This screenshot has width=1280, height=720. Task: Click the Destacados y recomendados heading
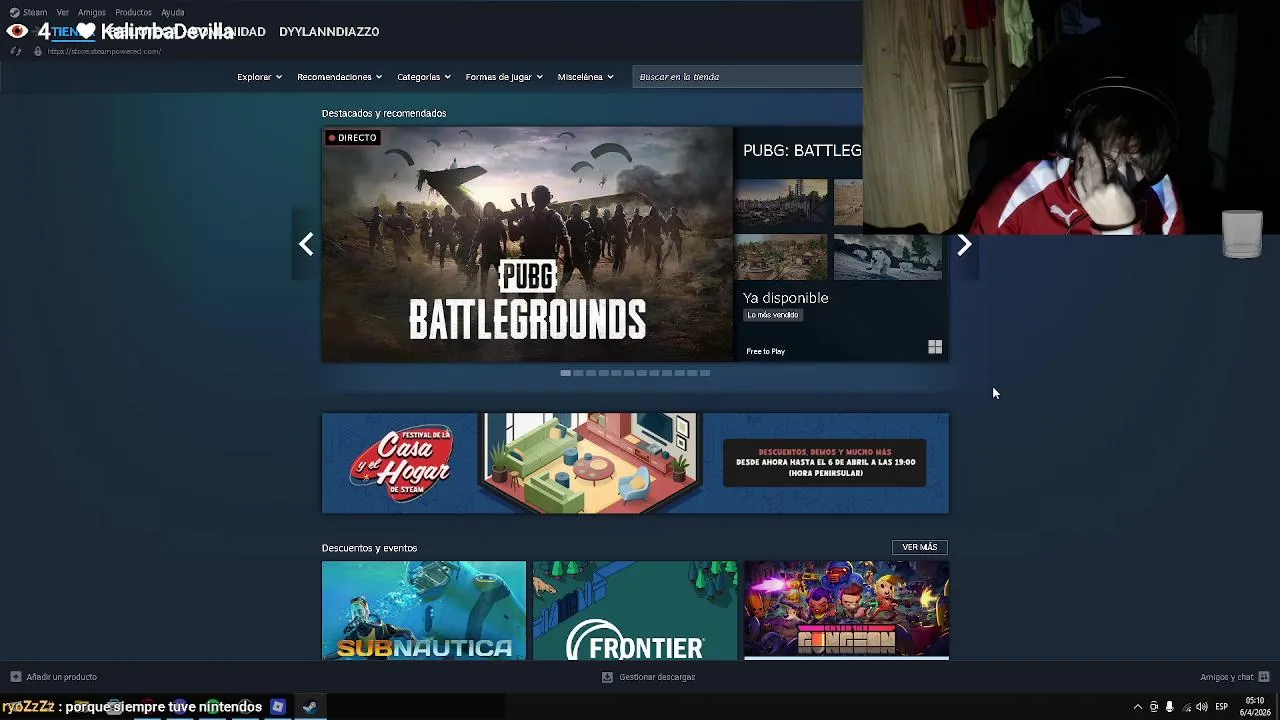(x=384, y=113)
